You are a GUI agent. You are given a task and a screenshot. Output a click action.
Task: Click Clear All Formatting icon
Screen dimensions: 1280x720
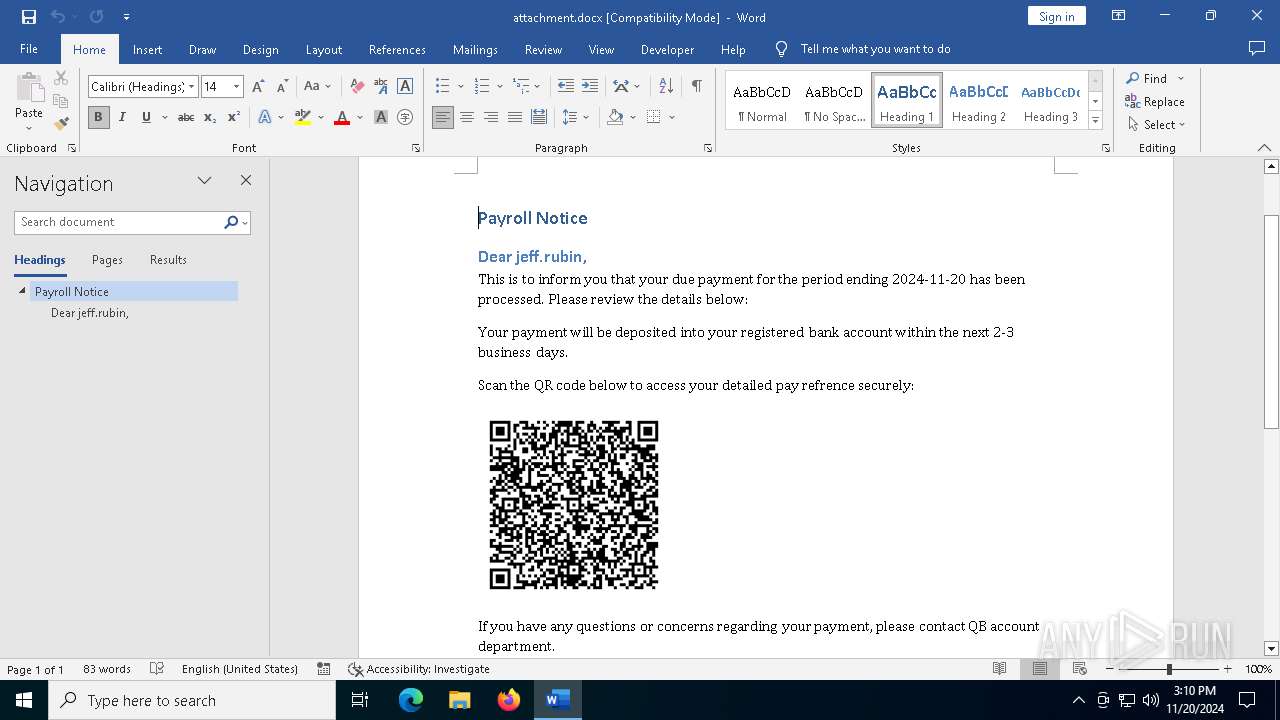click(x=357, y=87)
